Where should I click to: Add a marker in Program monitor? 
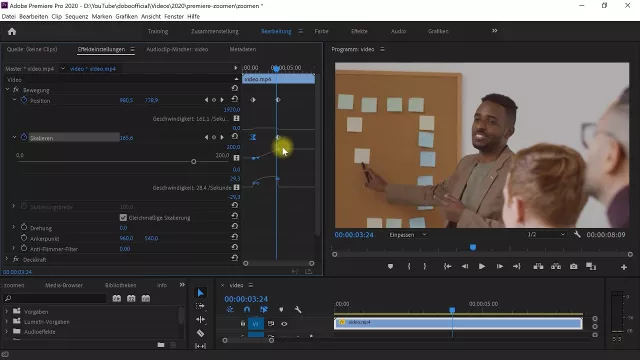coord(391,267)
